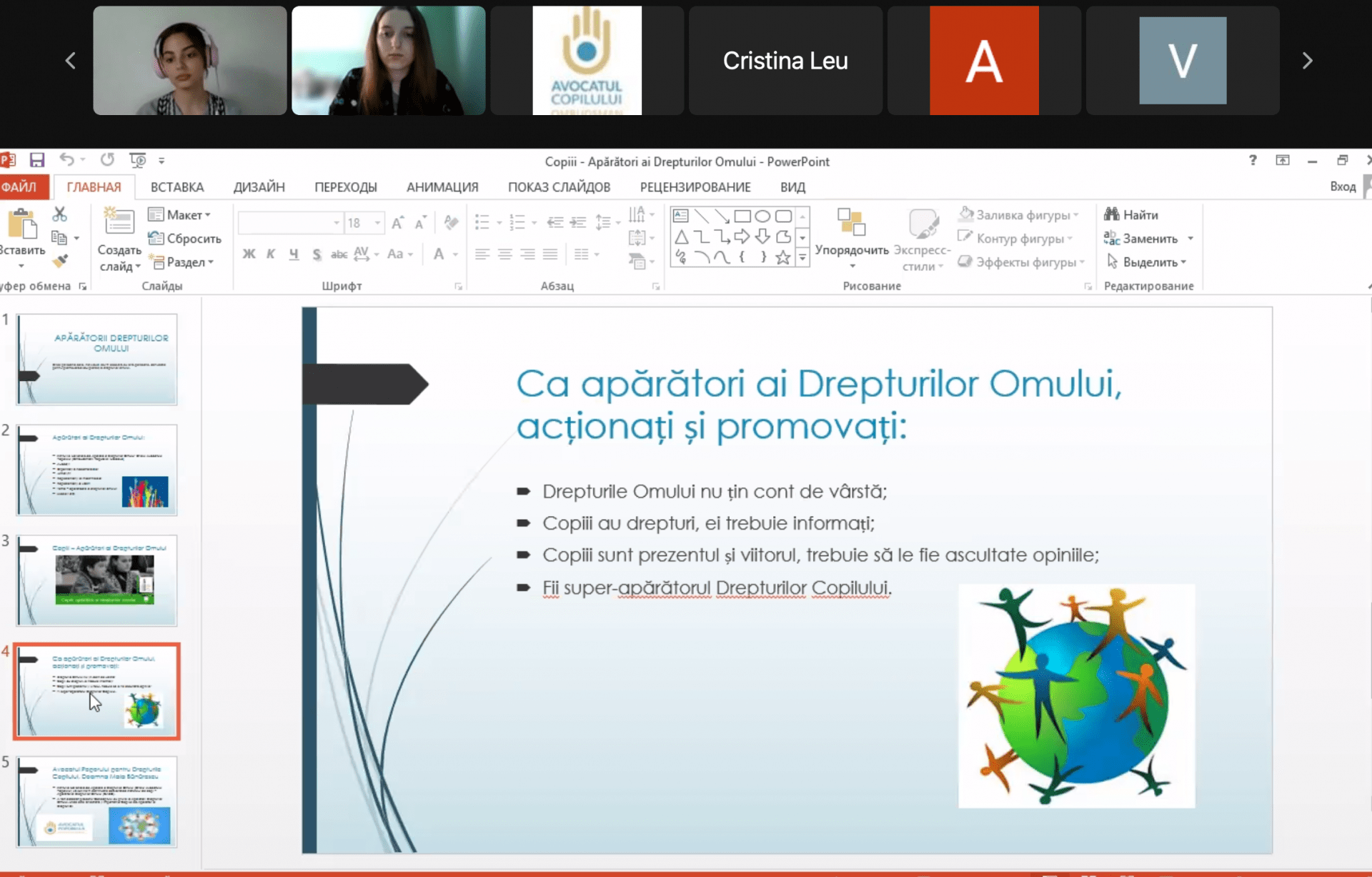Click the Format Painter brush icon
The height and width of the screenshot is (877, 1372).
pos(60,262)
